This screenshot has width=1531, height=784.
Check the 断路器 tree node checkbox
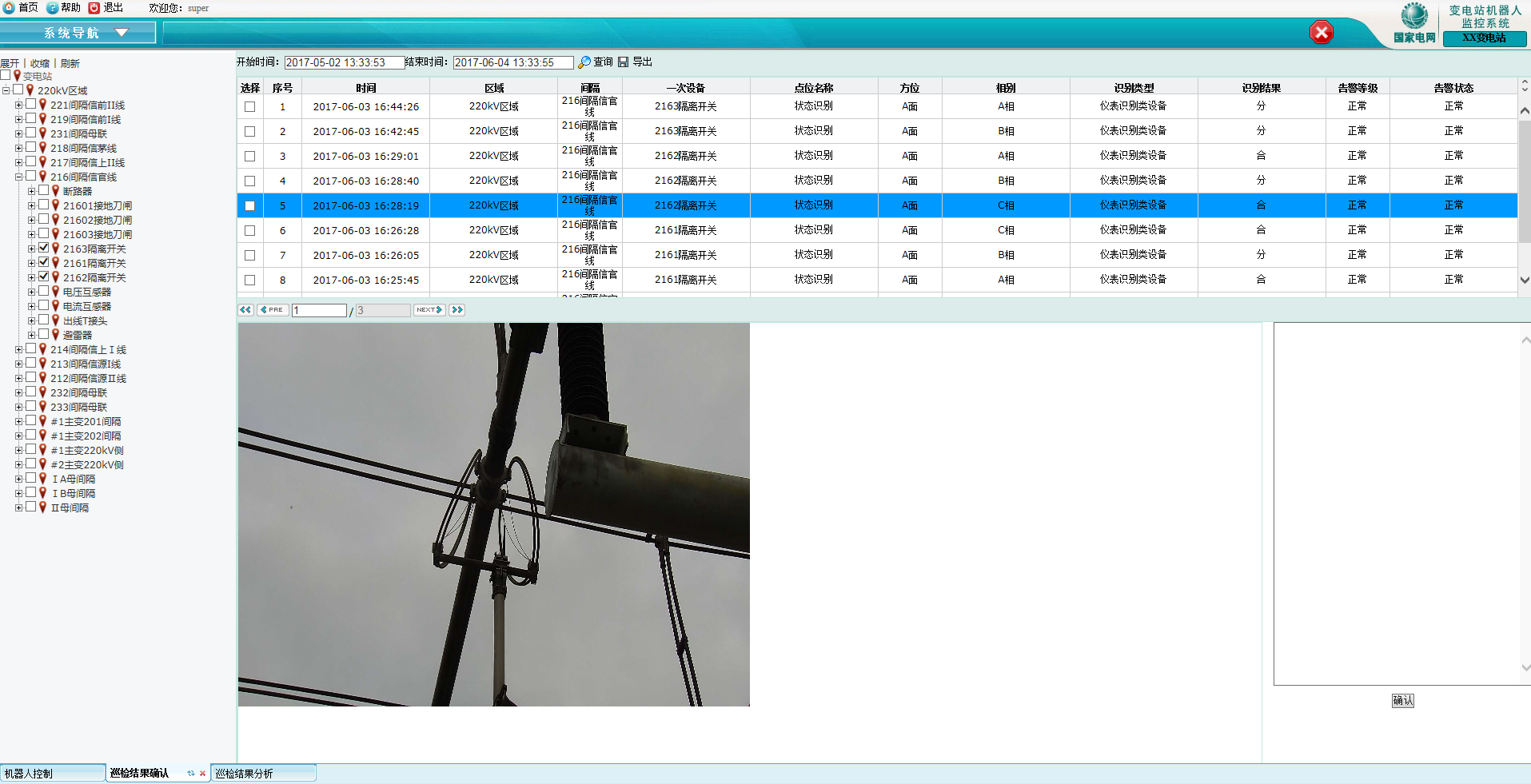tap(44, 191)
